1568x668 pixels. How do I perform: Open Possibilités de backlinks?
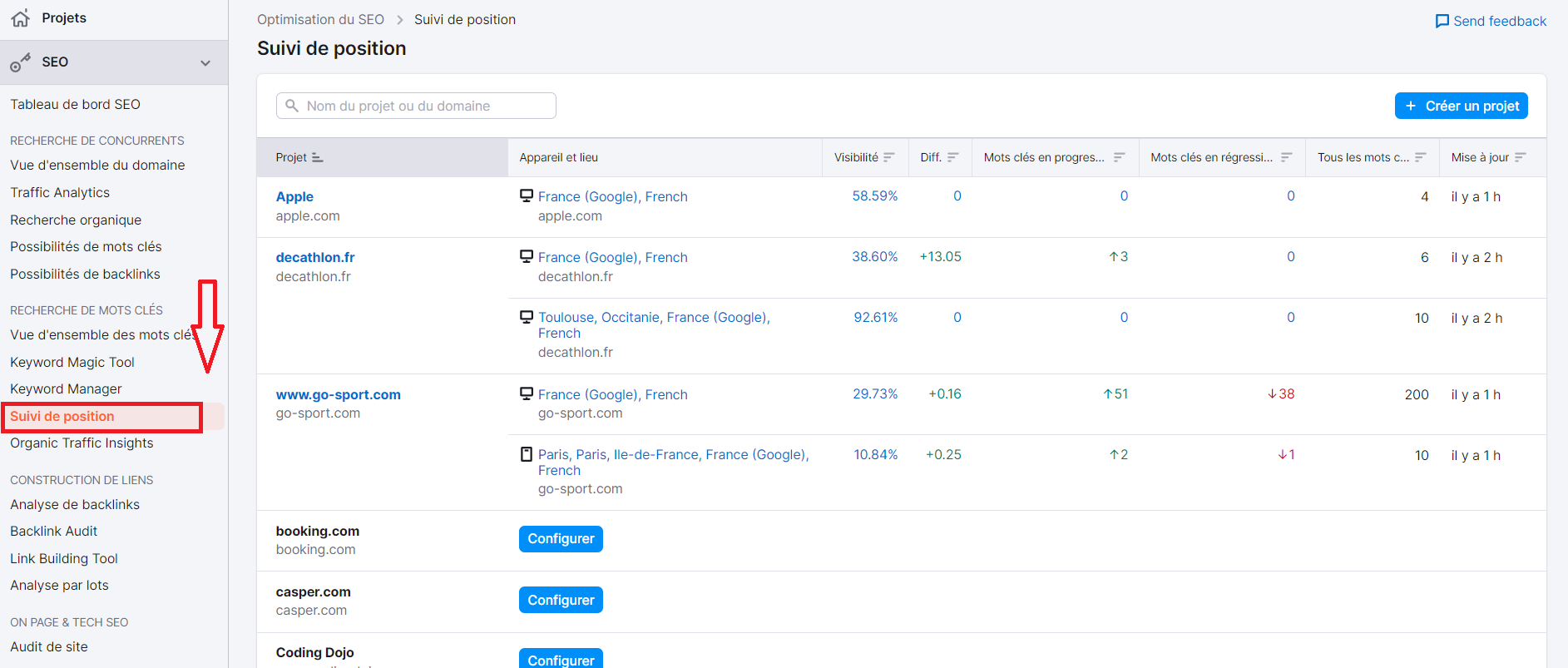click(x=85, y=274)
